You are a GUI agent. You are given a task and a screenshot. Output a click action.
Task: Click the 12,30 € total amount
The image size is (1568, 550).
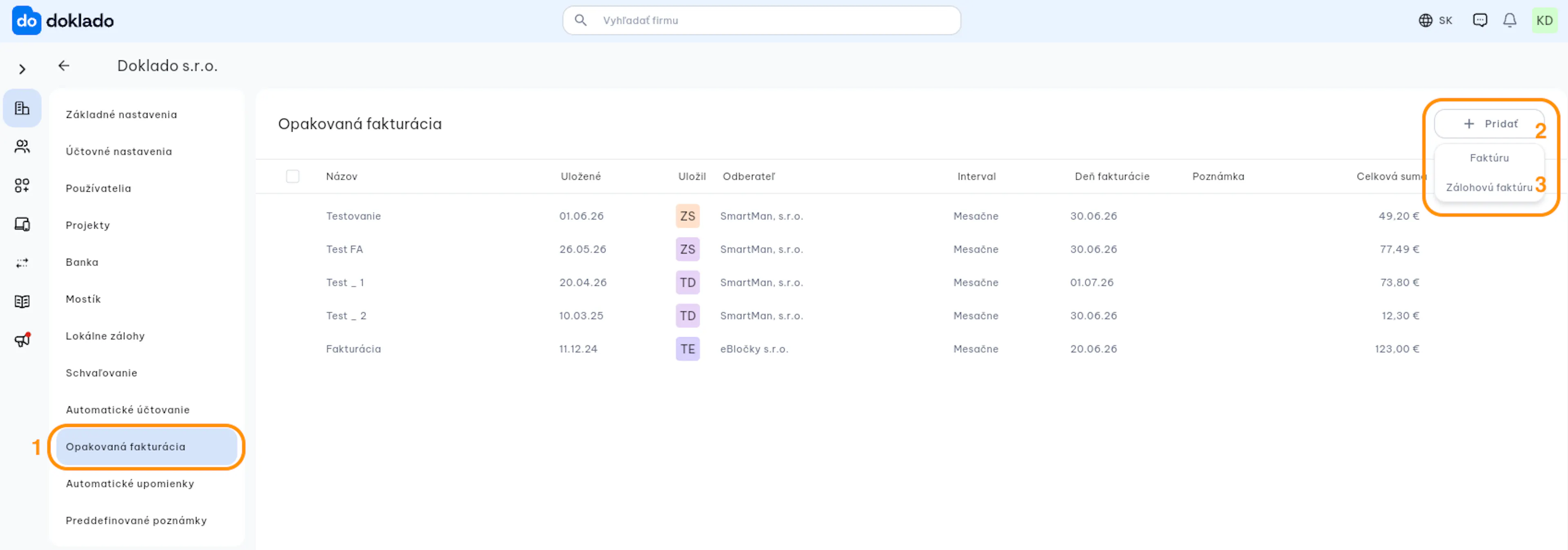coord(1400,316)
